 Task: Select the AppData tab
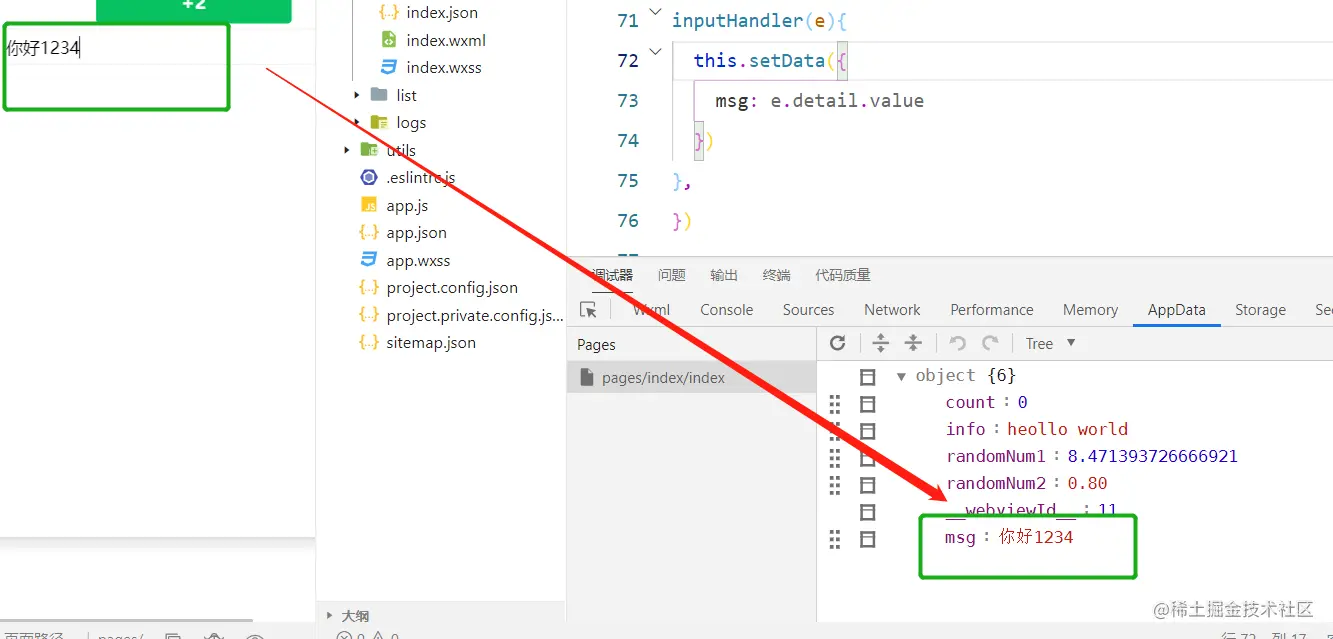(x=1177, y=310)
